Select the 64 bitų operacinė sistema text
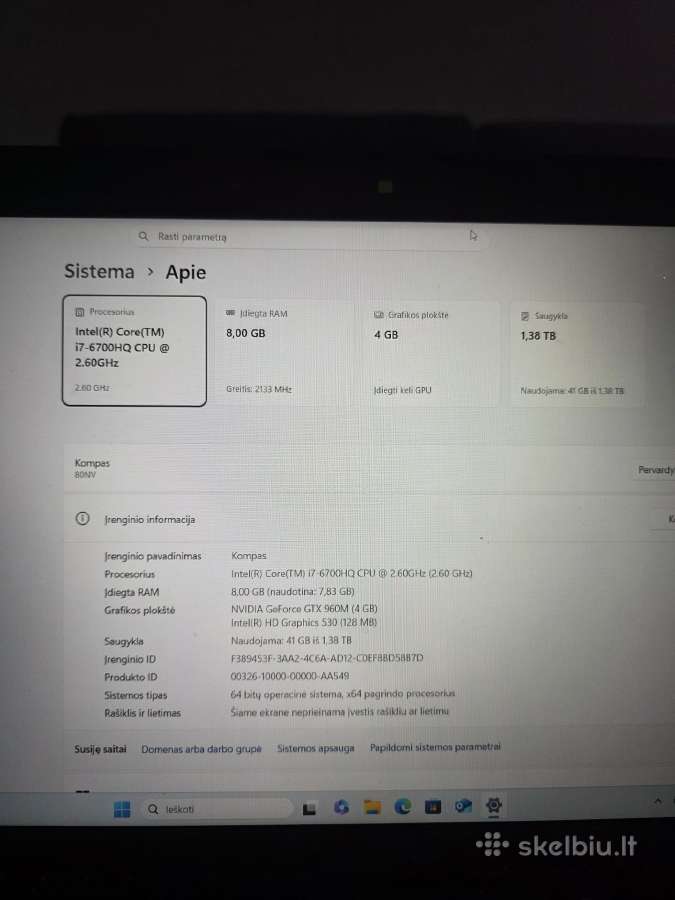This screenshot has height=900, width=675. coord(343,694)
